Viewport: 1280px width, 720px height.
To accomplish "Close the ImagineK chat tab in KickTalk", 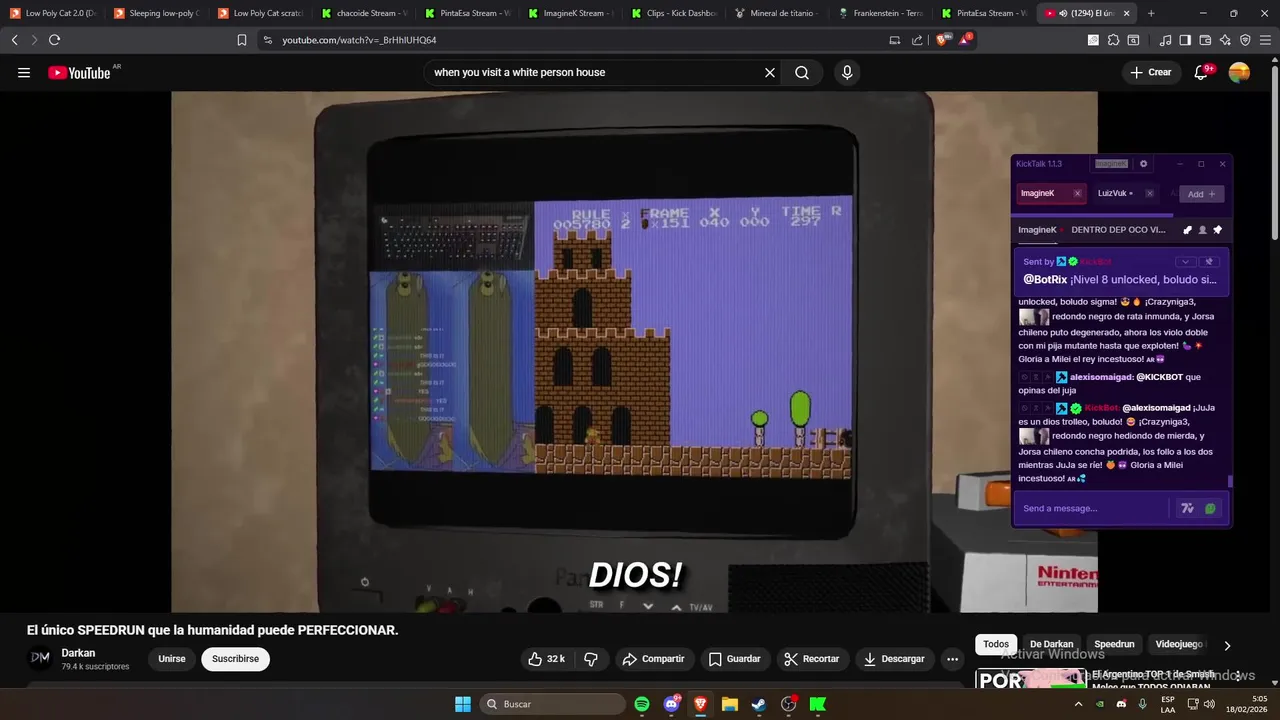I will click(1077, 193).
